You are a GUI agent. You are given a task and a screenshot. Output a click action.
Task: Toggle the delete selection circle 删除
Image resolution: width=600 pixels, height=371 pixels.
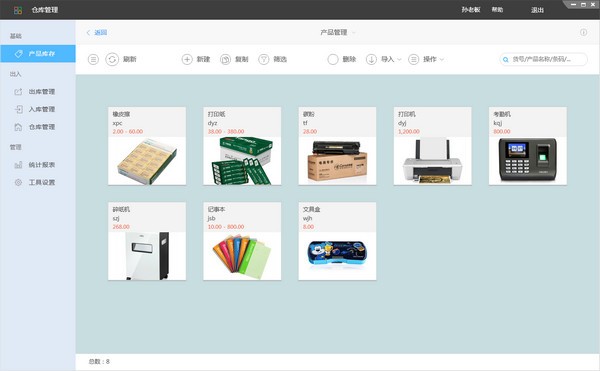click(333, 59)
